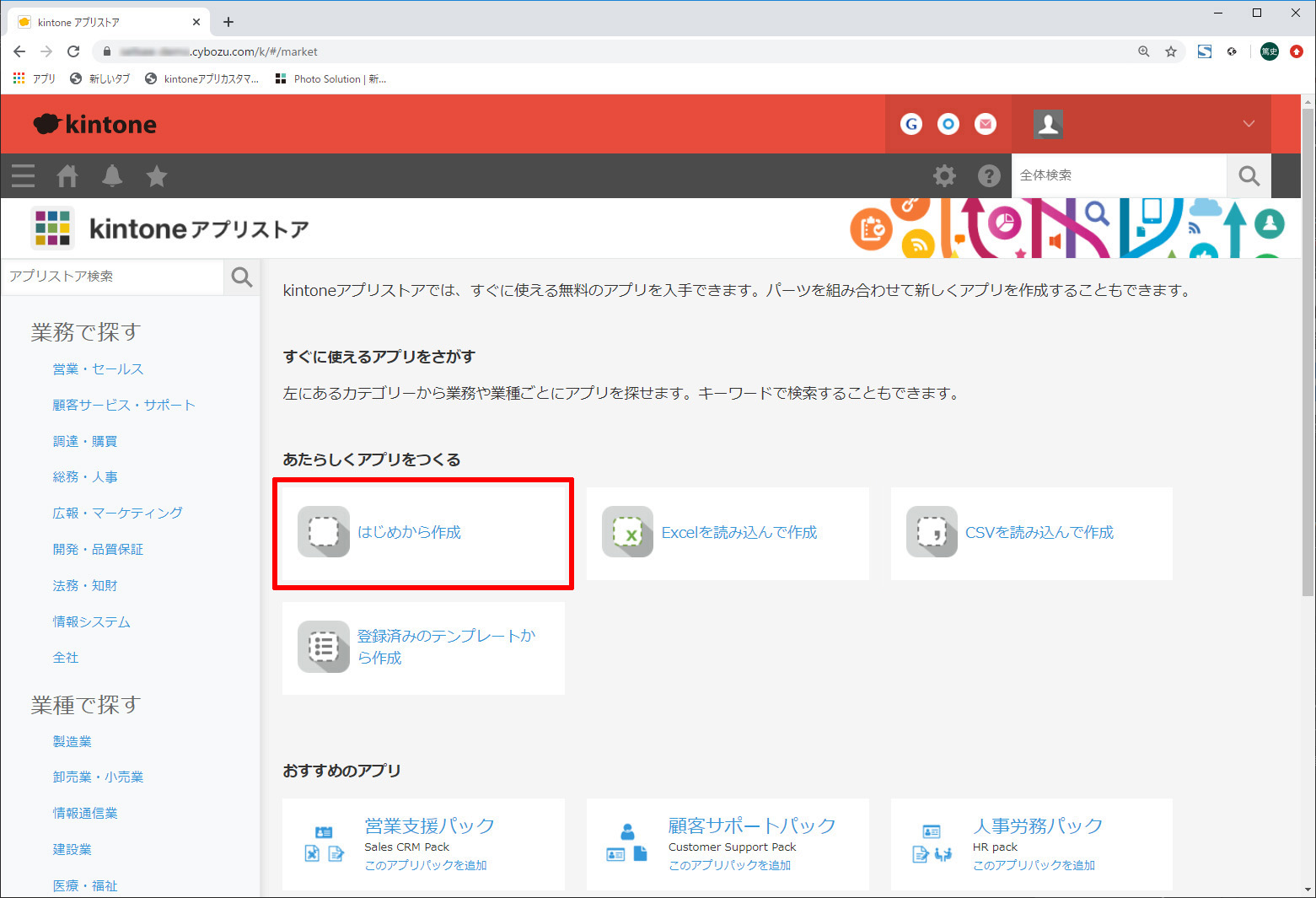Select the 営業・セールス category

98,368
